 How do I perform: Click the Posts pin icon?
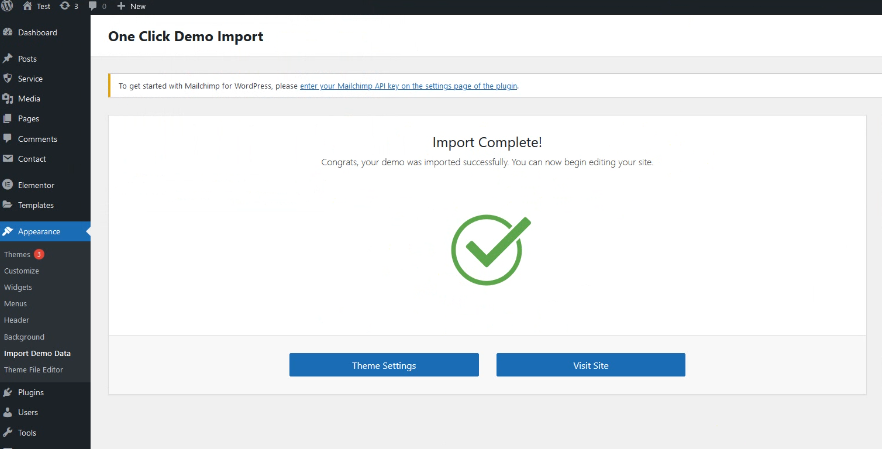coord(7,59)
